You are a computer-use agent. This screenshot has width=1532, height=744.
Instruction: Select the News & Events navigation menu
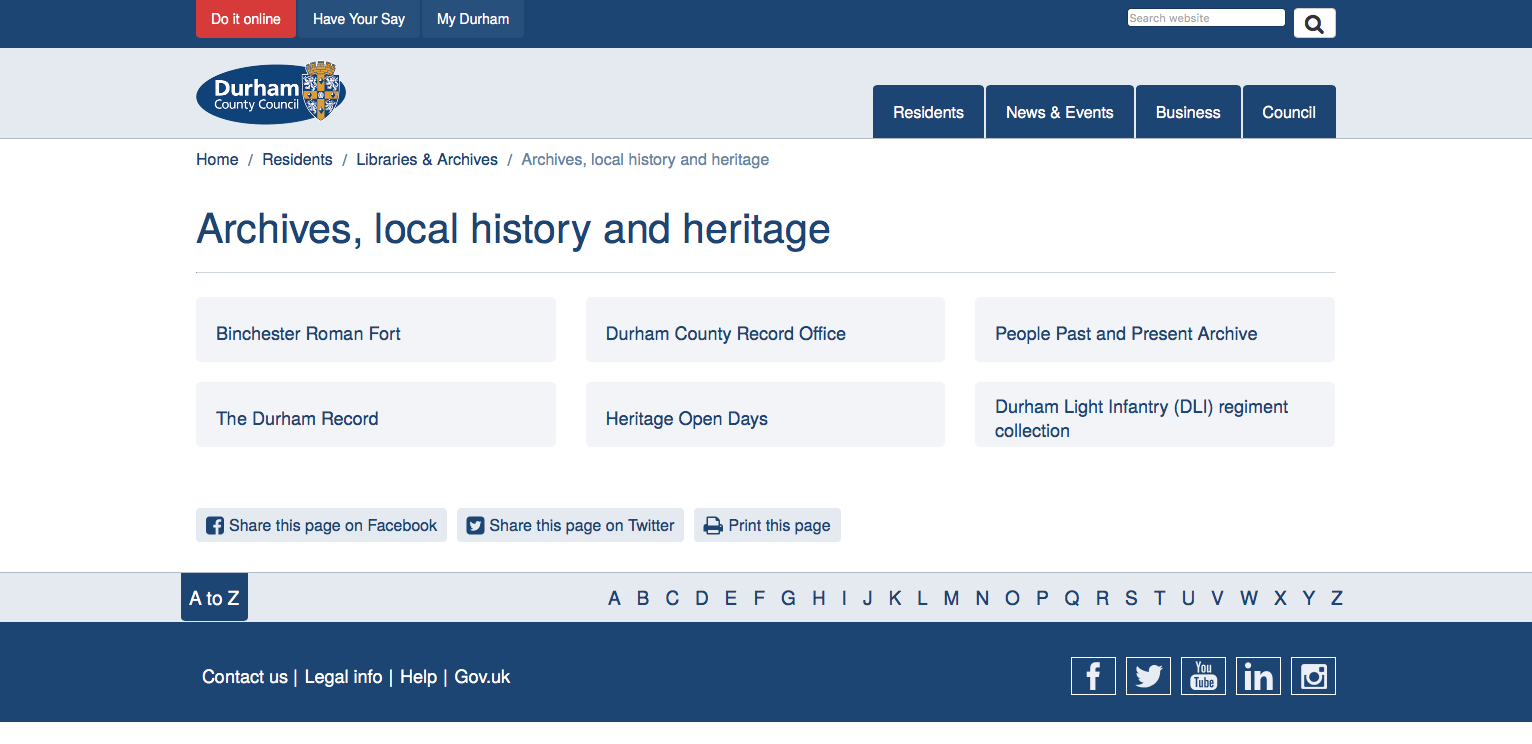coord(1060,112)
